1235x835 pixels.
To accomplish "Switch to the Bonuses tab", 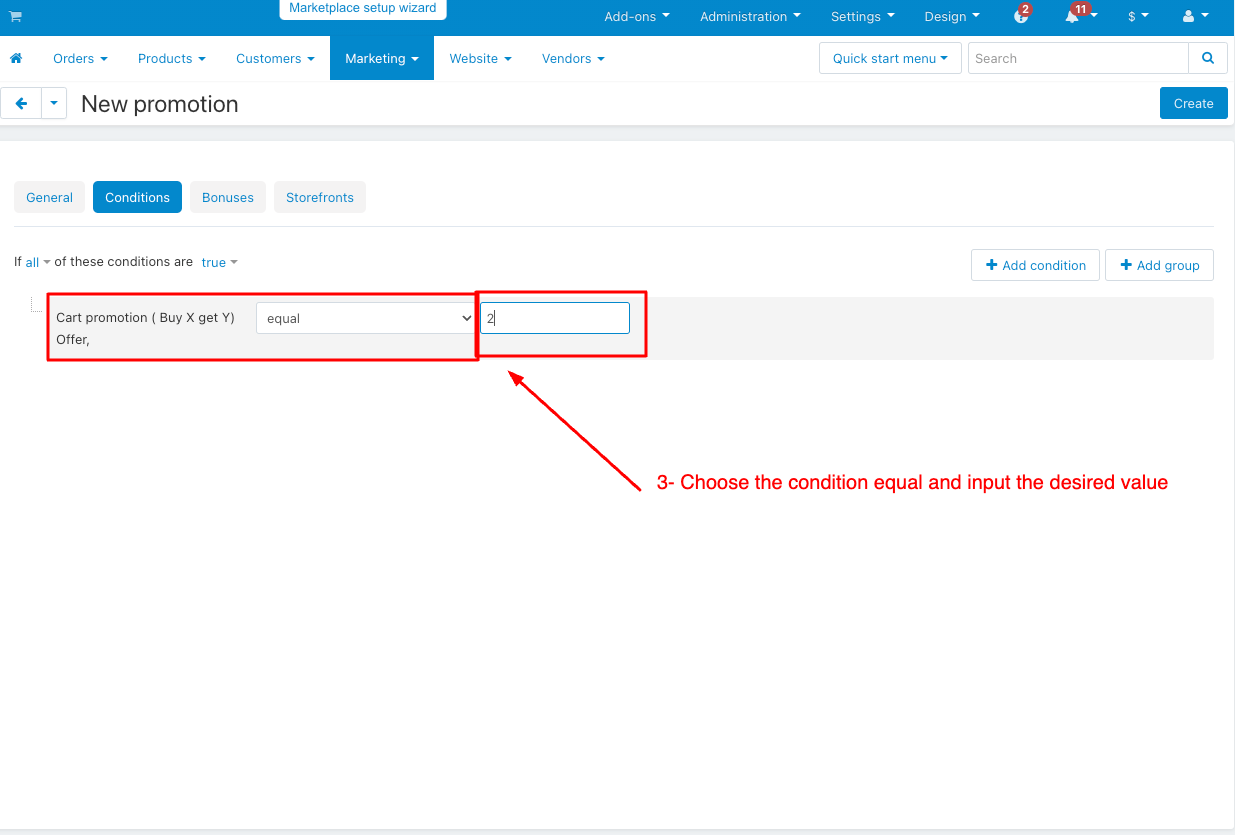I will [228, 197].
